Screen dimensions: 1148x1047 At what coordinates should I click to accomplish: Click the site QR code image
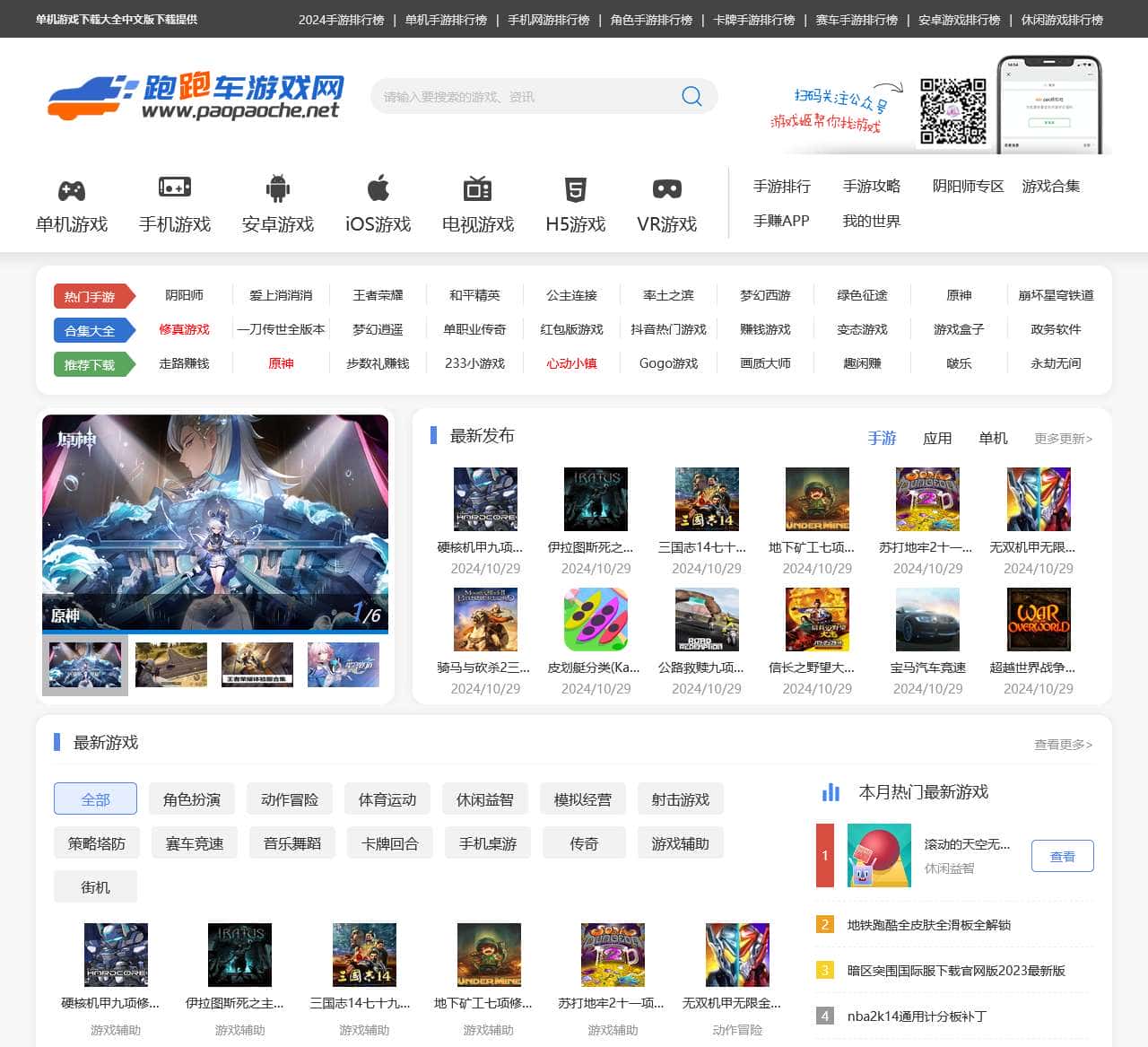point(952,110)
